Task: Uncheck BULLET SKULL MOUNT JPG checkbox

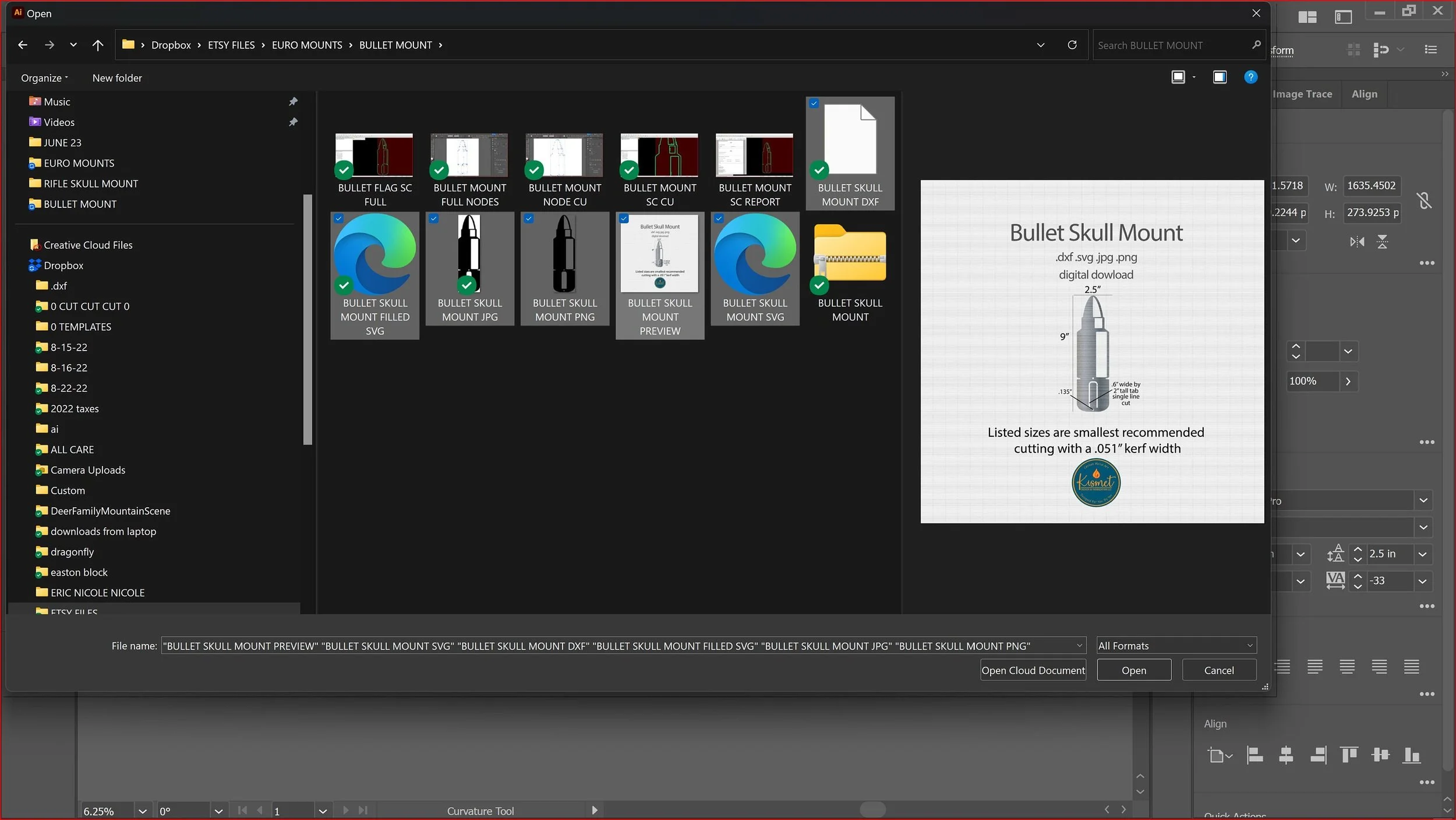Action: pos(433,219)
